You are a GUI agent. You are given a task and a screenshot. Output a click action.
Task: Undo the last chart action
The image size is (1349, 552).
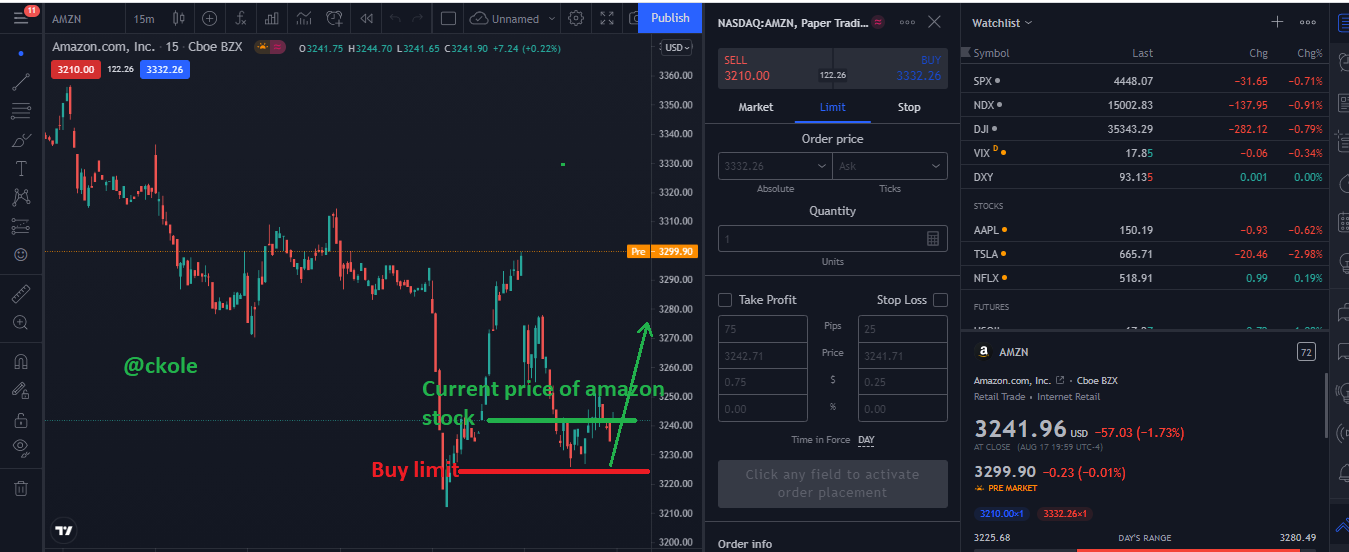[x=394, y=18]
